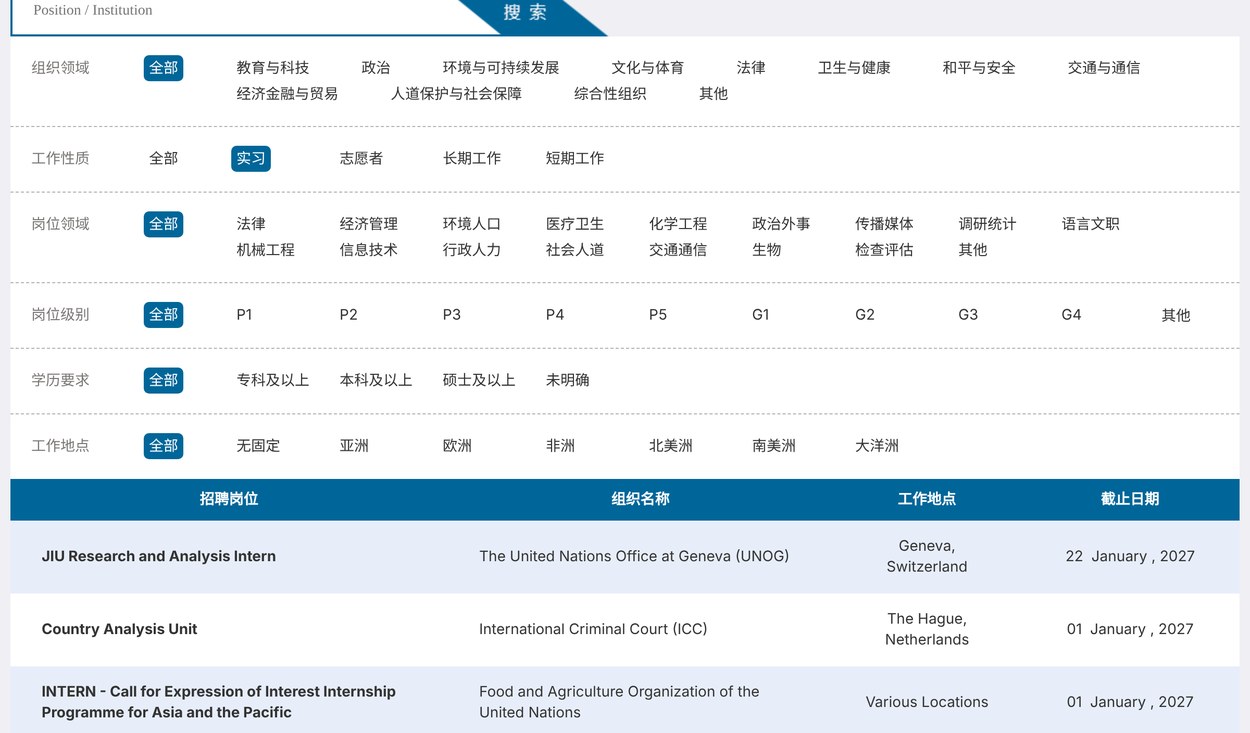Choose 长期工作 work type
Viewport: 1250px width, 733px height.
(472, 159)
